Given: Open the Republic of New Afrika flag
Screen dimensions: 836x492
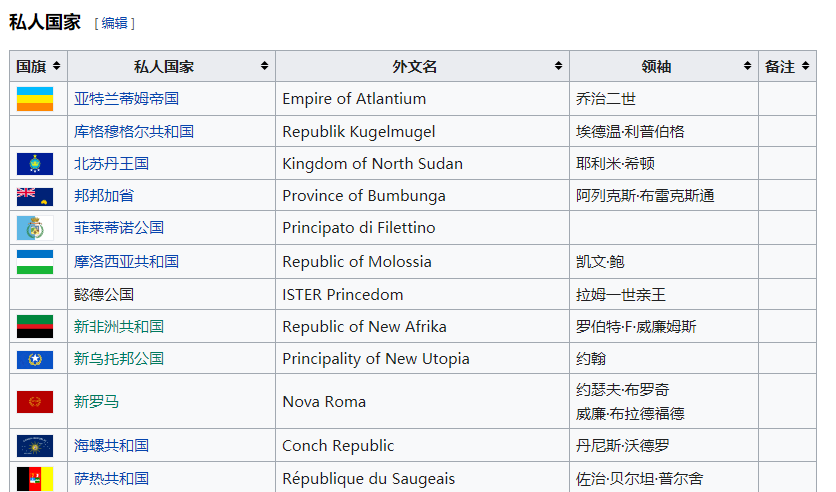Looking at the screenshot, I should pyautogui.click(x=35, y=327).
